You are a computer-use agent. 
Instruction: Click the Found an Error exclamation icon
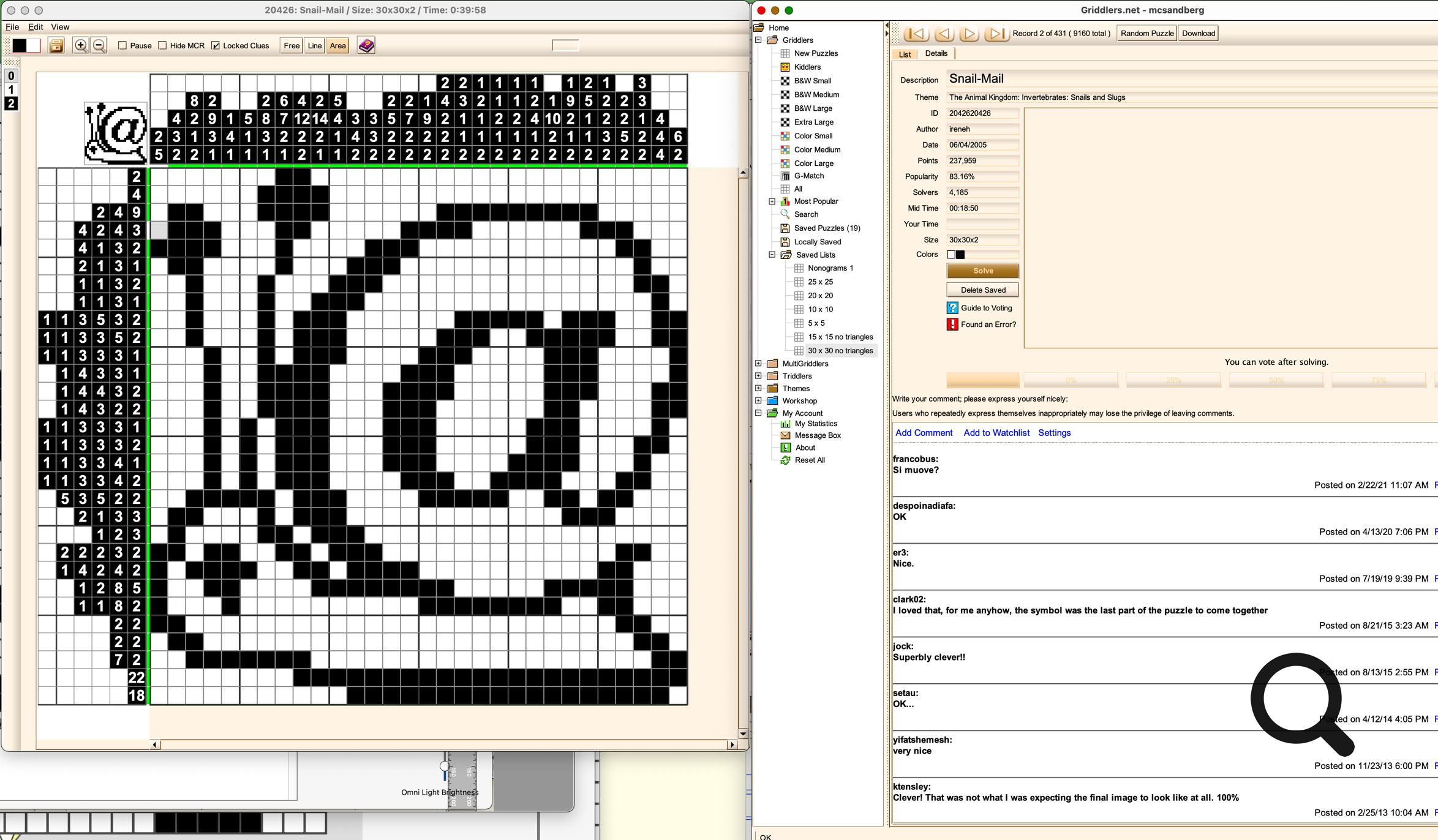click(952, 324)
